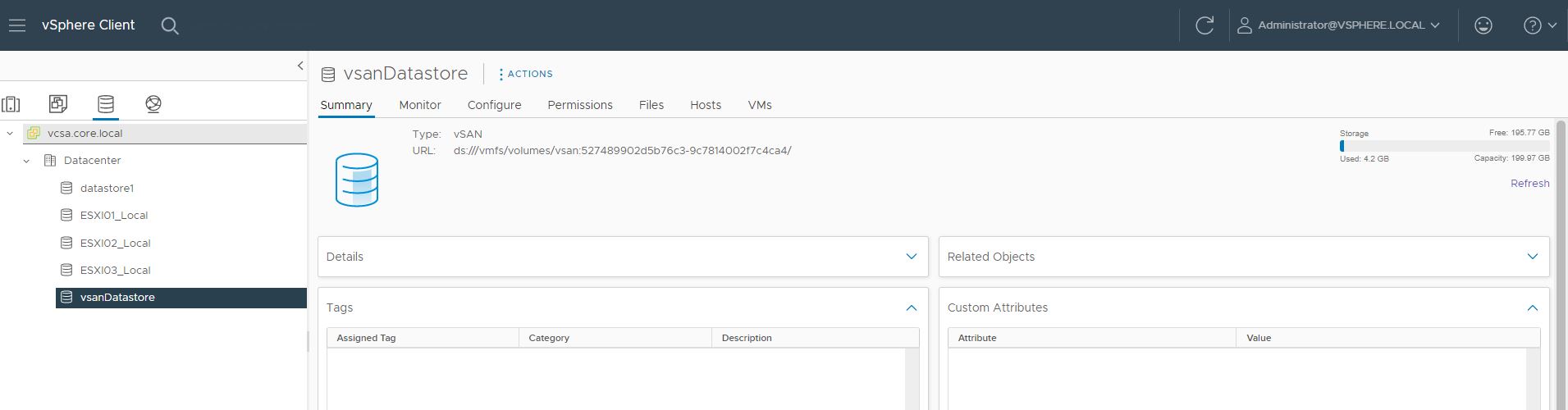Click the Used: 4.2 GB text
Screen dimensions: 1568x410
coord(1365,159)
